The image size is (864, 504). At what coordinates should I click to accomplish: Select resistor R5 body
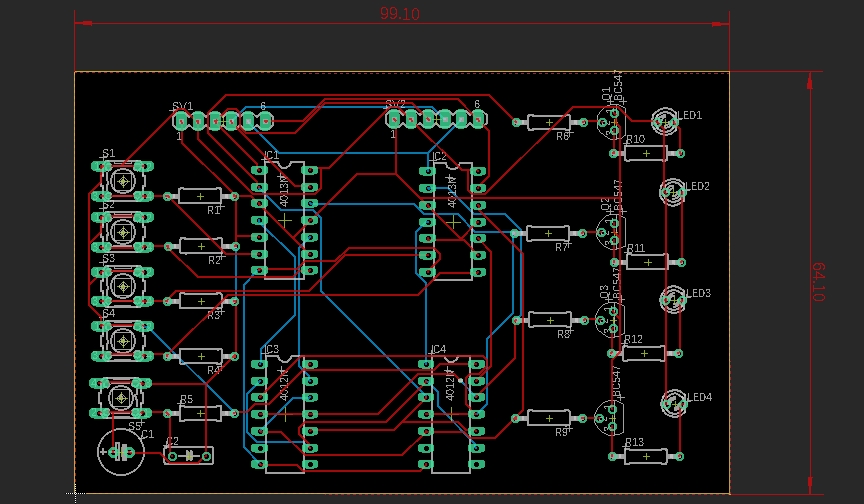tap(201, 413)
